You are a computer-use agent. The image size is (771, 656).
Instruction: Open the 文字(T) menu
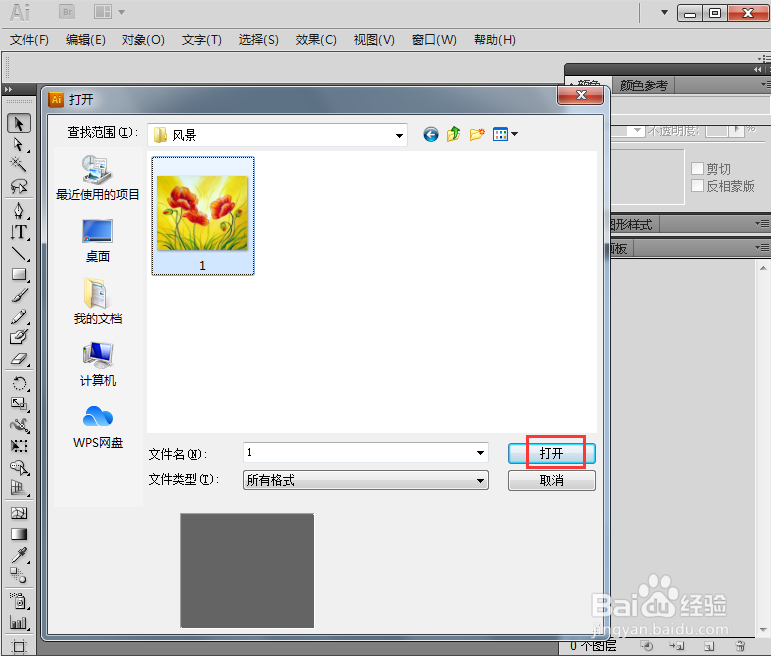click(x=202, y=40)
